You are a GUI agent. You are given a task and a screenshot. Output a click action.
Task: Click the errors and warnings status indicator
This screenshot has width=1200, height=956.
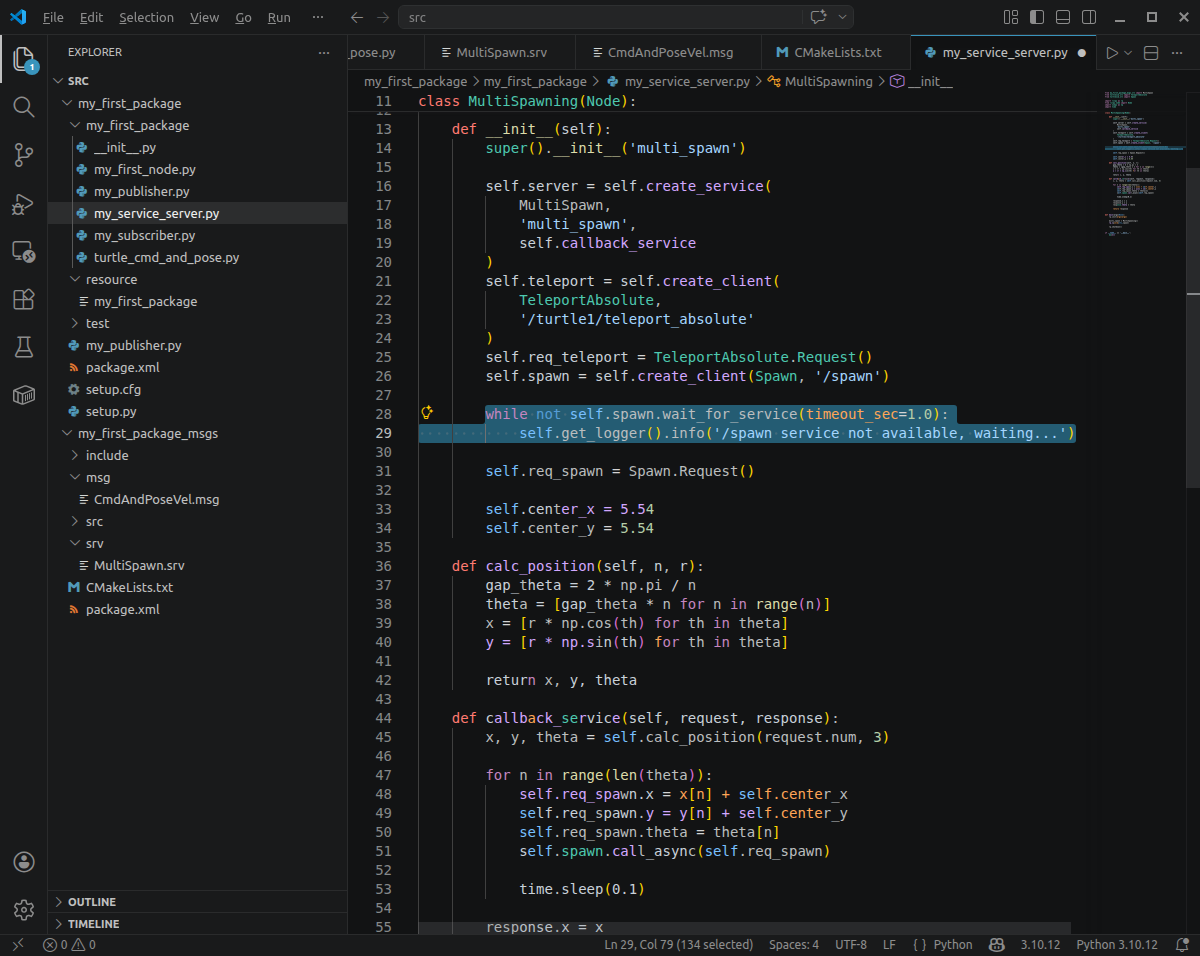(x=69, y=944)
